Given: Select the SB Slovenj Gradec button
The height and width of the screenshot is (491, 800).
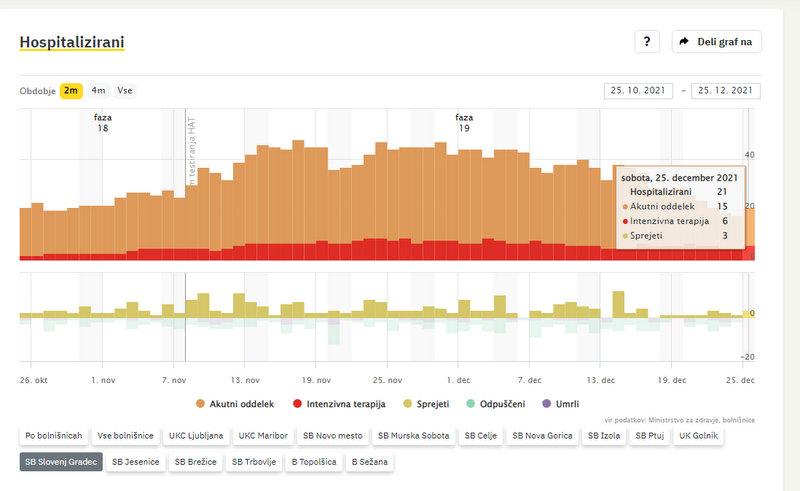Looking at the screenshot, I should 60,462.
